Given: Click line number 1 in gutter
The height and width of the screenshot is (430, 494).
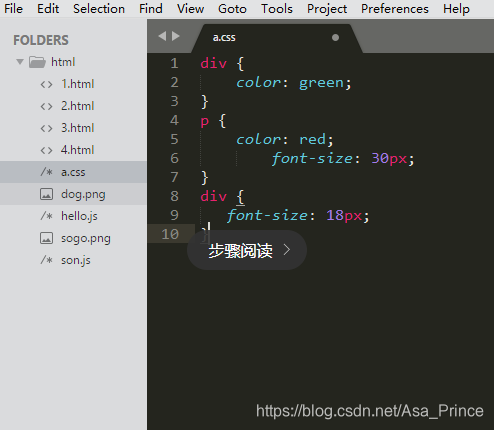Looking at the screenshot, I should coord(174,63).
